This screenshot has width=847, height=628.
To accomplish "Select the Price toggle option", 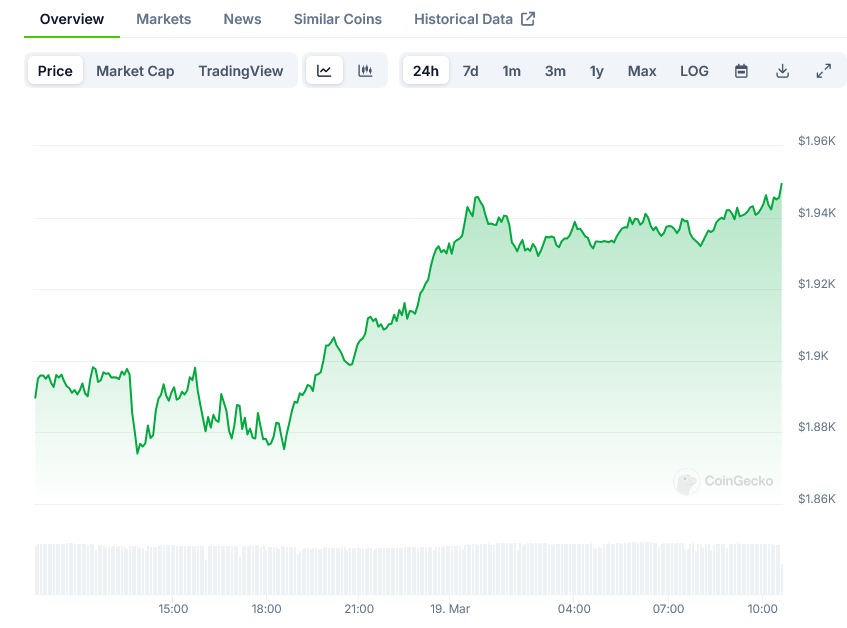I will click(55, 71).
